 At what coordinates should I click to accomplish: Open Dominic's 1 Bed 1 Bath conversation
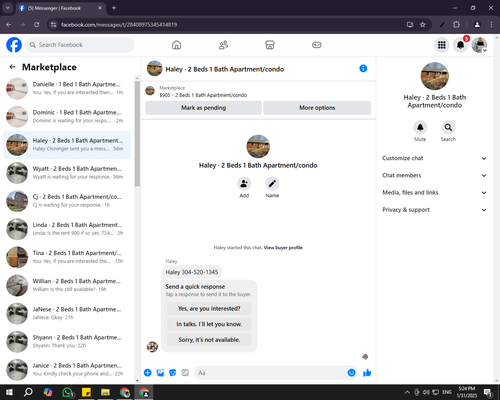point(67,117)
